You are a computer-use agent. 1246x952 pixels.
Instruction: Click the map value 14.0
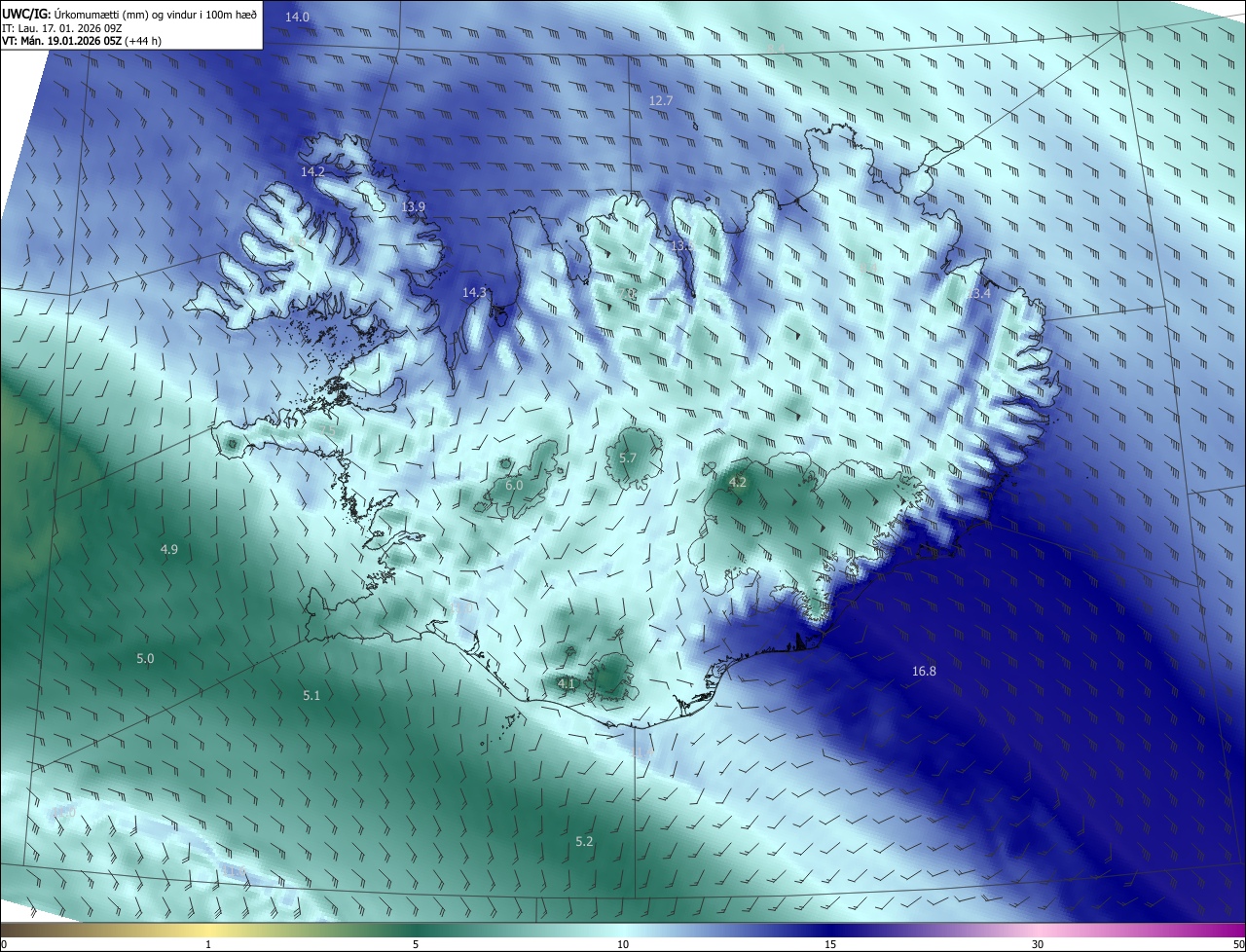tap(298, 18)
